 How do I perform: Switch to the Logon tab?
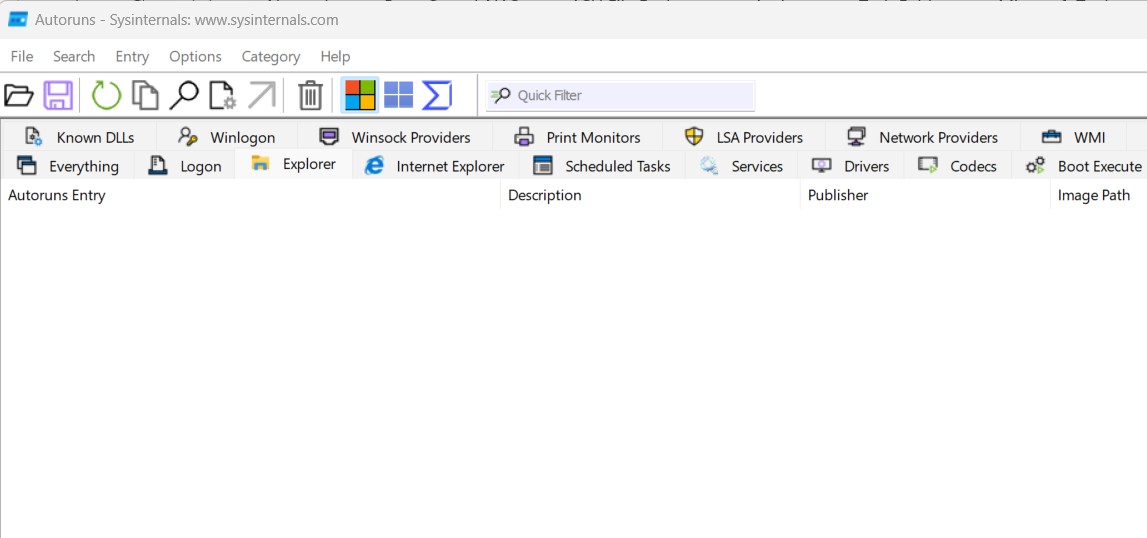pyautogui.click(x=184, y=166)
